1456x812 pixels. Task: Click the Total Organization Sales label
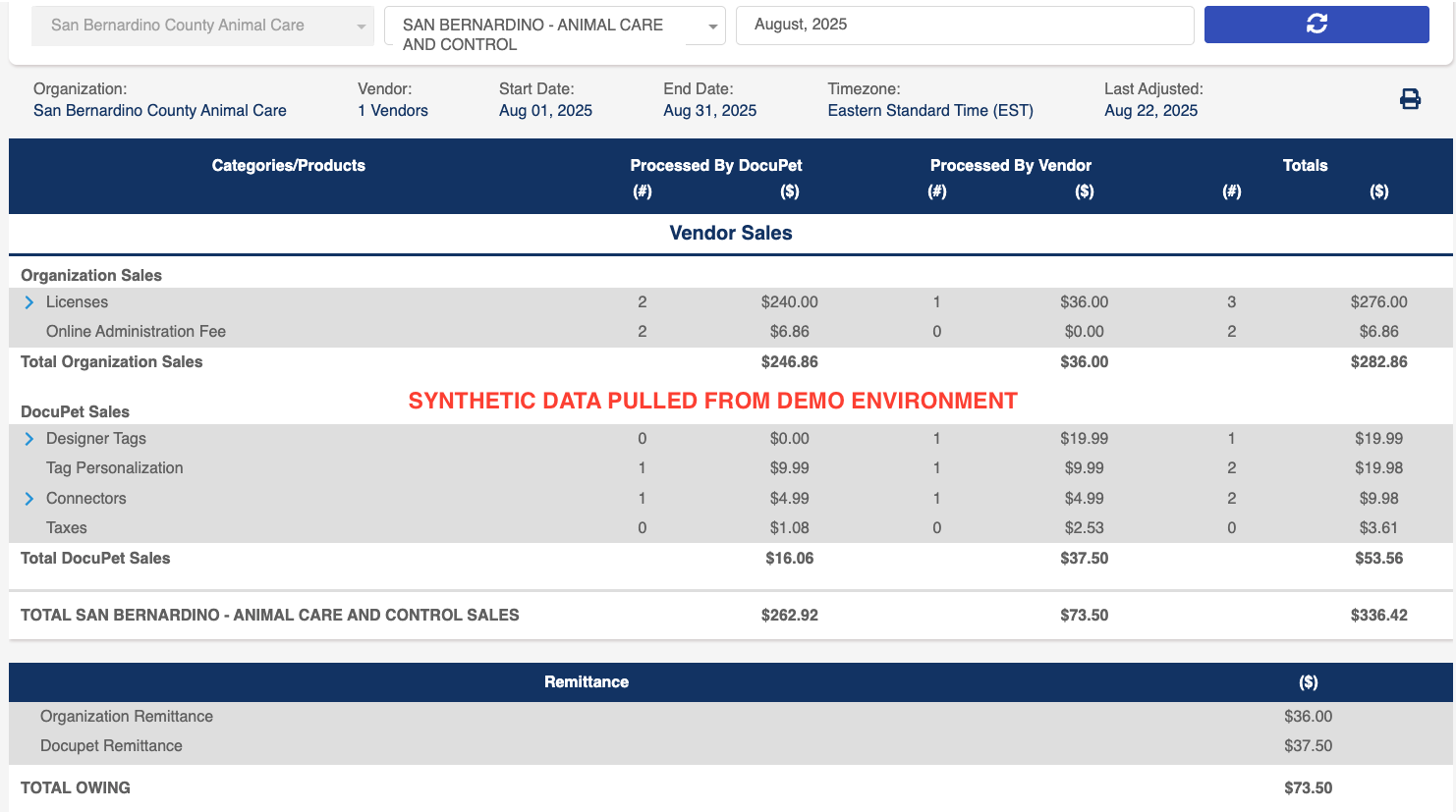point(112,362)
